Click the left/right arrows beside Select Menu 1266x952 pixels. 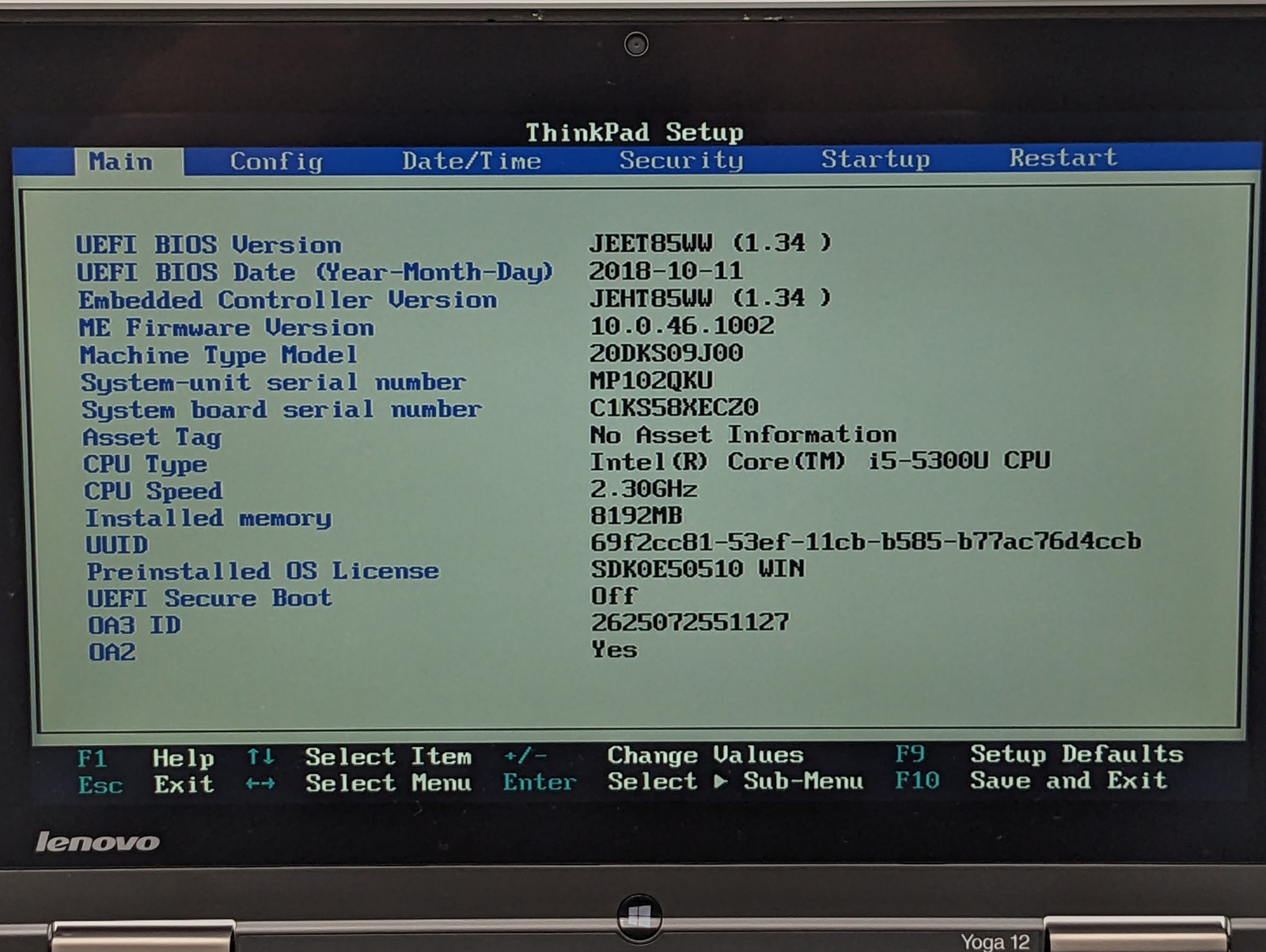(260, 783)
